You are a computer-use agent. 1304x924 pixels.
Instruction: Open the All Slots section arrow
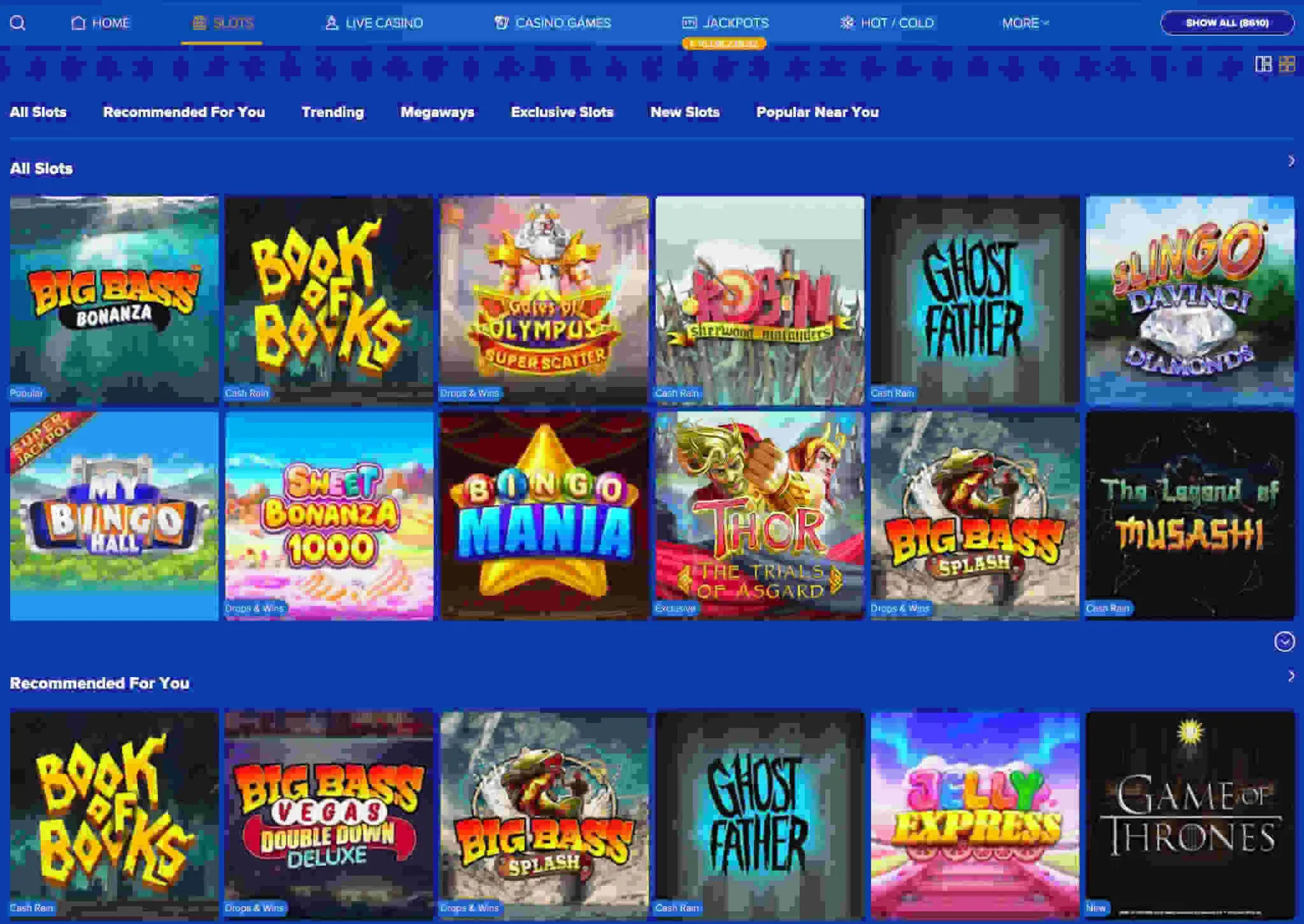(x=1291, y=161)
